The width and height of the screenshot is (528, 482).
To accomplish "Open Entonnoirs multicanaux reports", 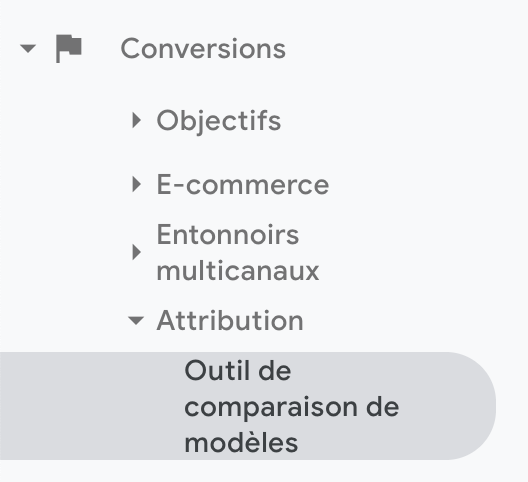I will point(238,253).
